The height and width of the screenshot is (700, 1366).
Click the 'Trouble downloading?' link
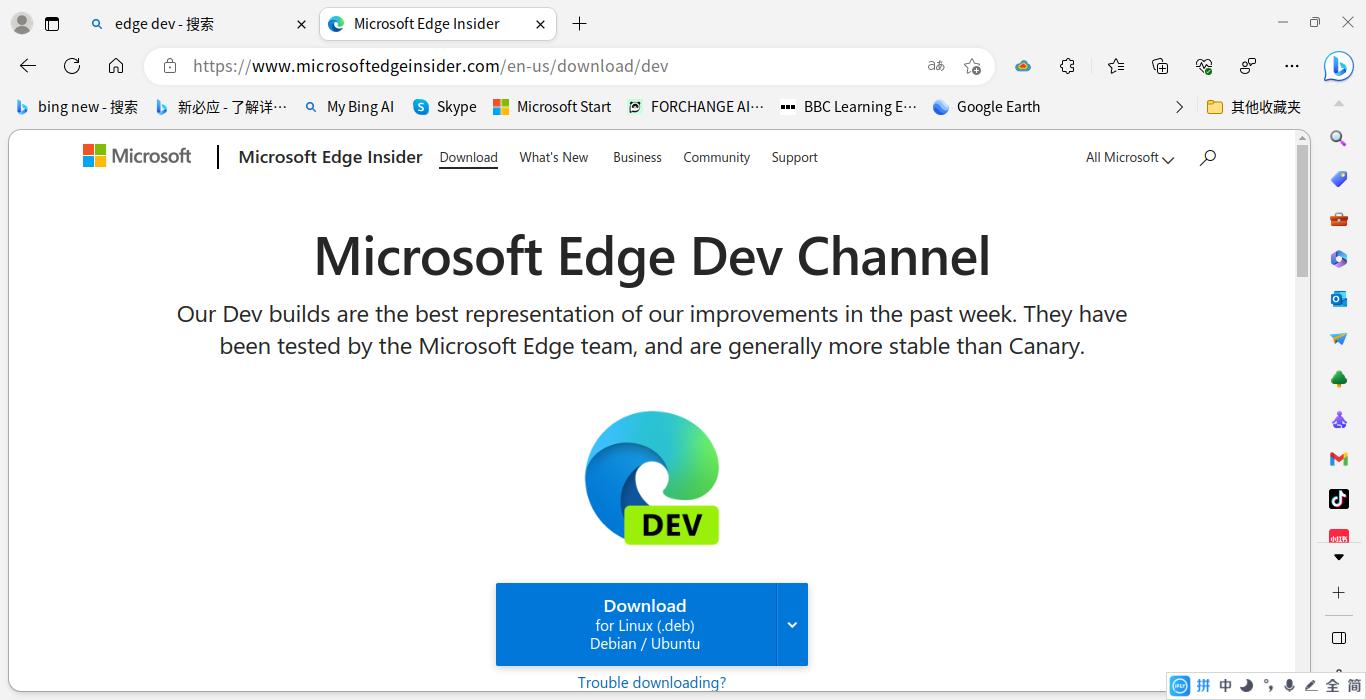point(651,683)
